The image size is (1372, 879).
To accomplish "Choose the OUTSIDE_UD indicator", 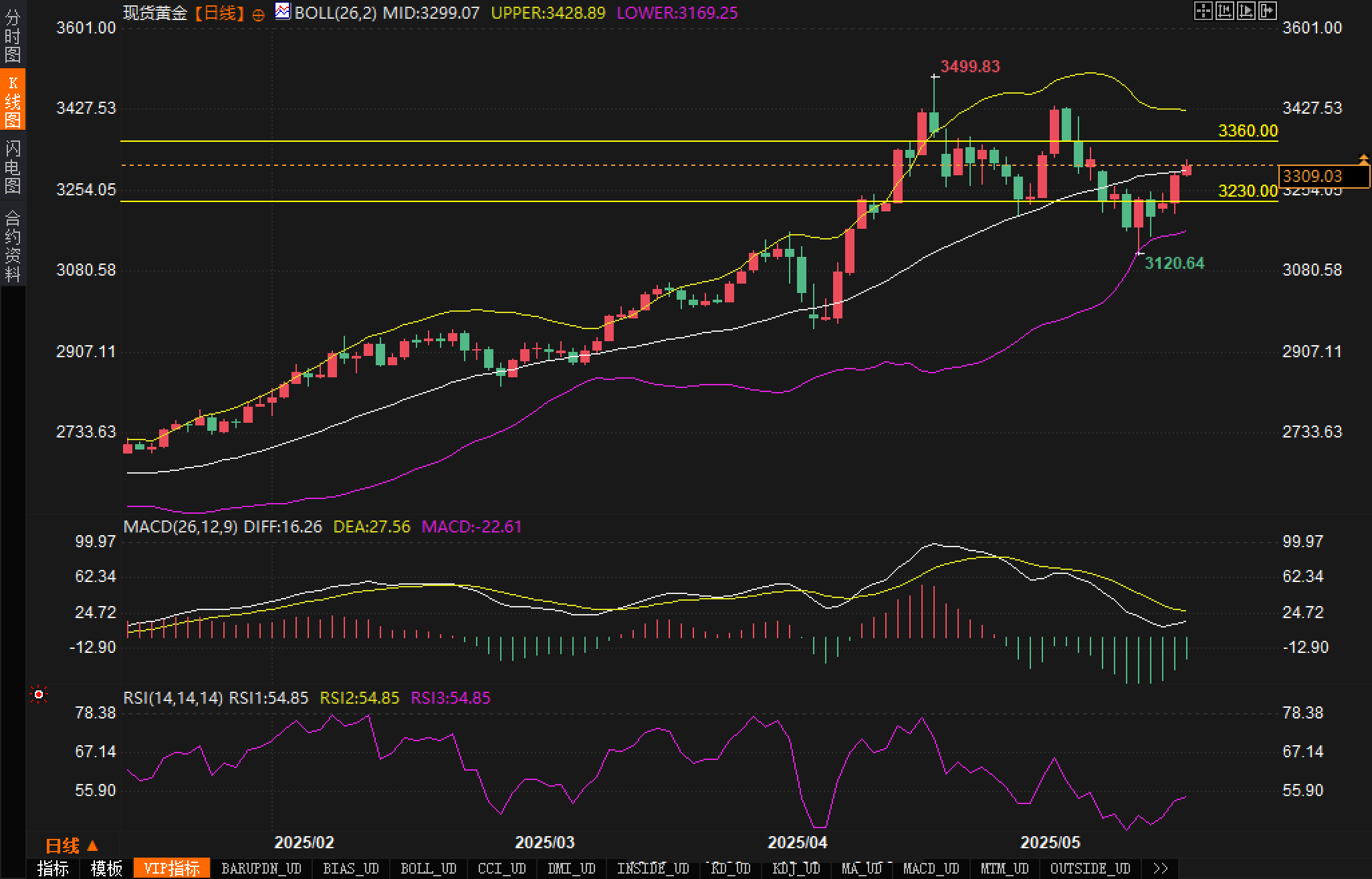I will click(1091, 868).
